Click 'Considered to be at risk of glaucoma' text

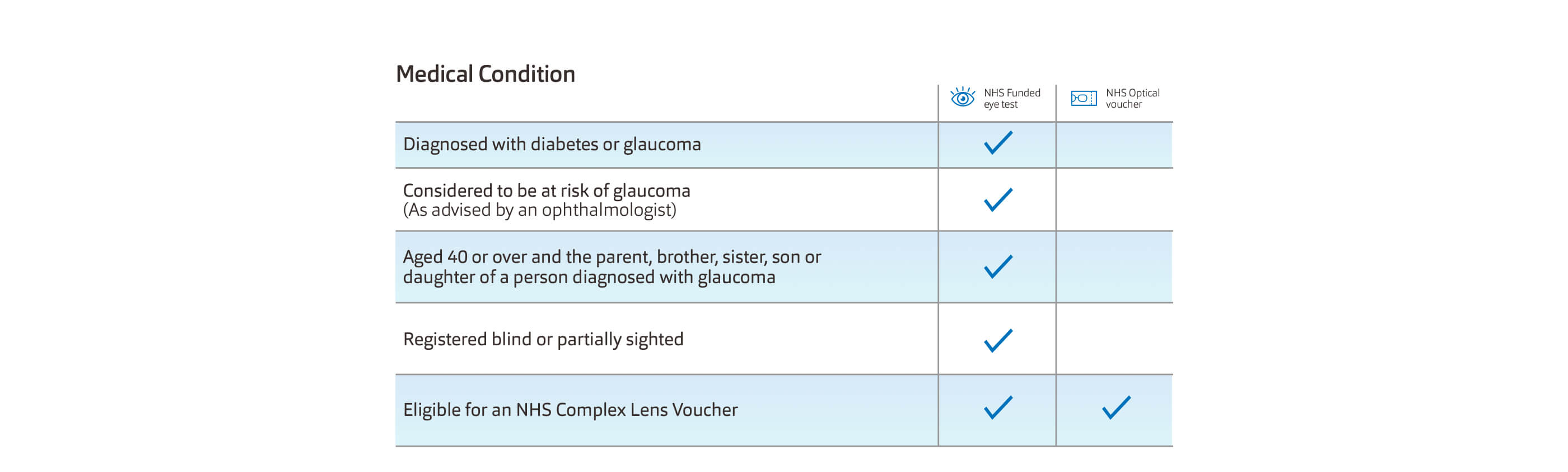(546, 191)
